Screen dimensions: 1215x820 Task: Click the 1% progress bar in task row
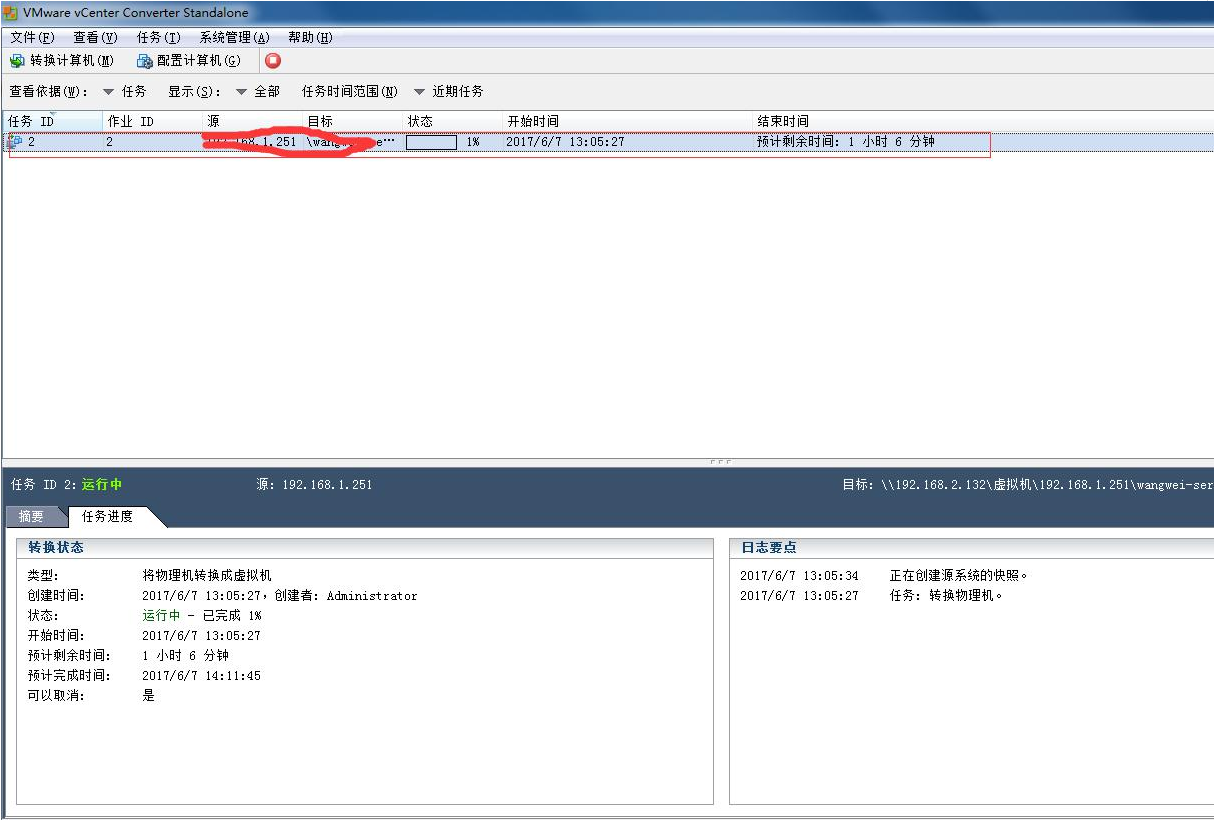[x=431, y=142]
